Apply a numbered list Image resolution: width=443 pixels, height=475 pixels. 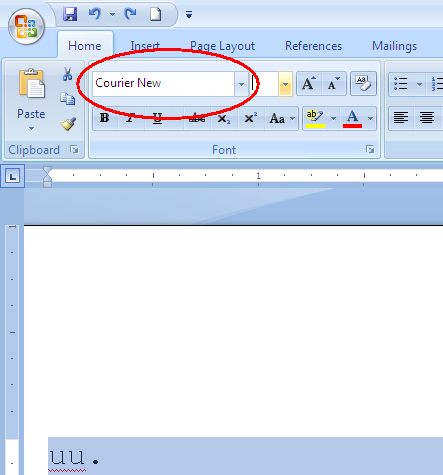tap(436, 83)
